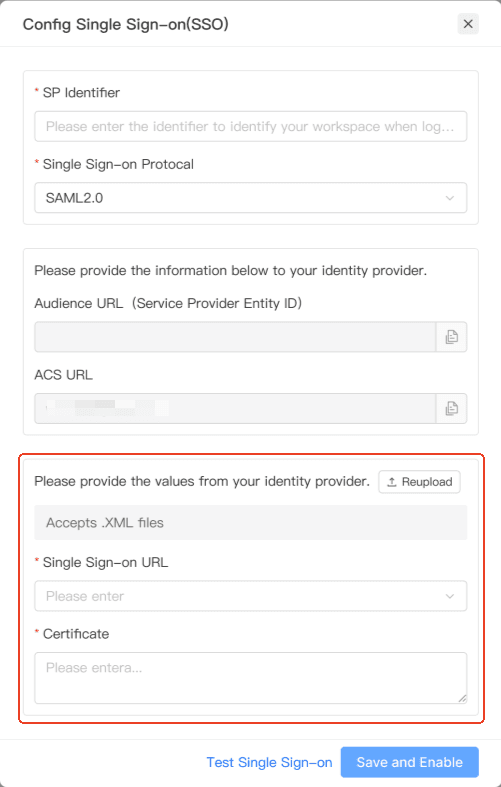Select the Audience URL read-only field
The image size is (501, 787).
235,337
